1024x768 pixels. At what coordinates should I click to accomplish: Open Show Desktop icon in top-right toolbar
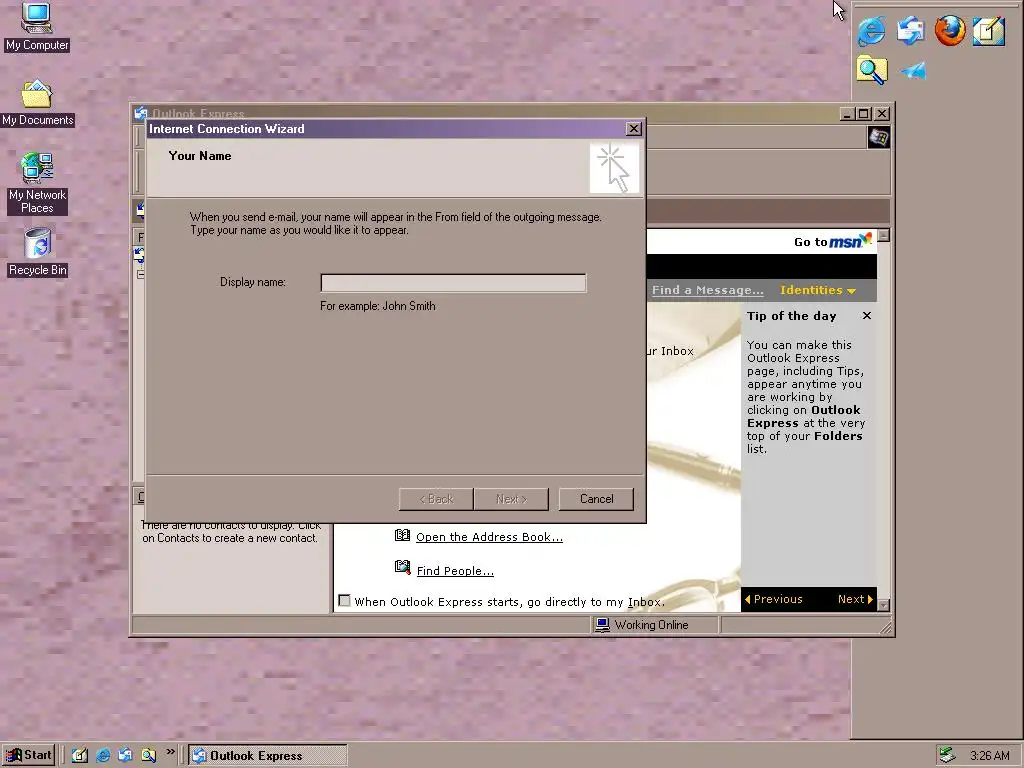pos(989,31)
